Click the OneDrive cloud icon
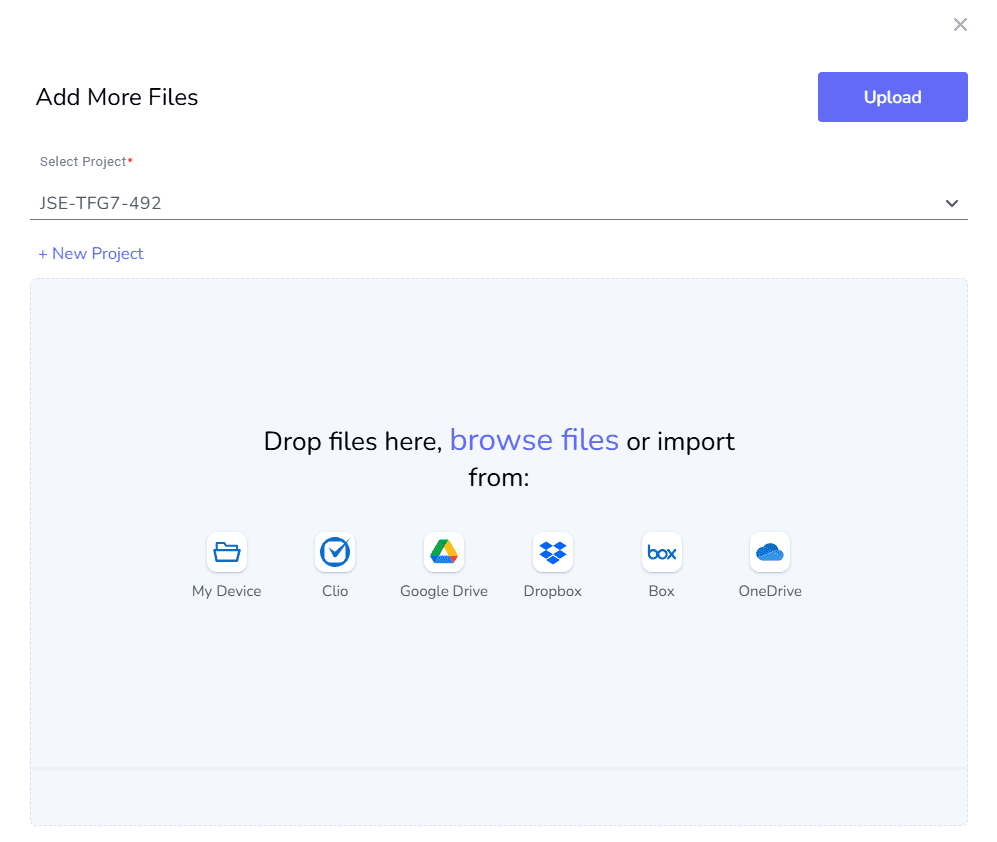 [x=770, y=552]
